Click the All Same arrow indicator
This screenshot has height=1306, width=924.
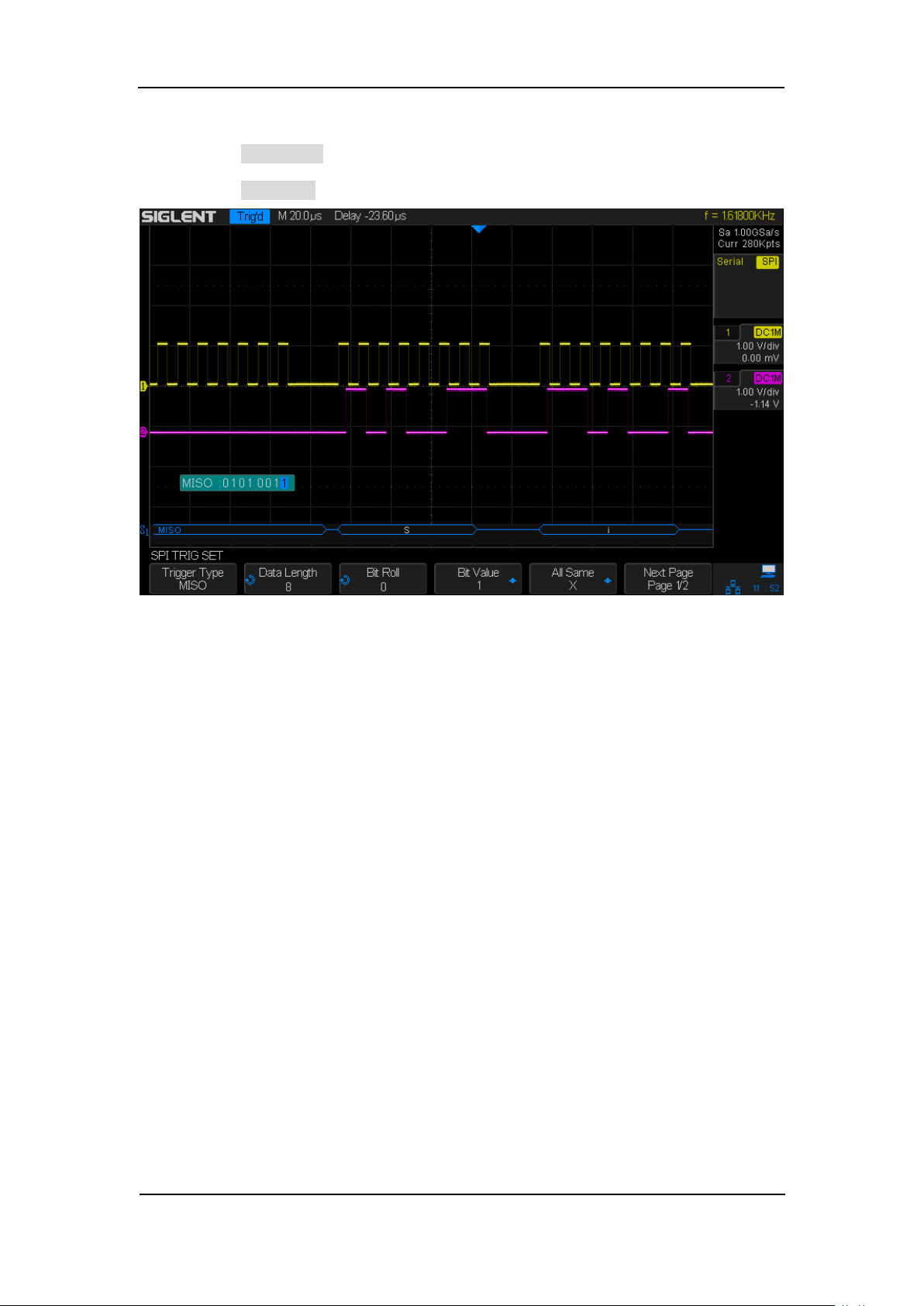click(x=608, y=580)
